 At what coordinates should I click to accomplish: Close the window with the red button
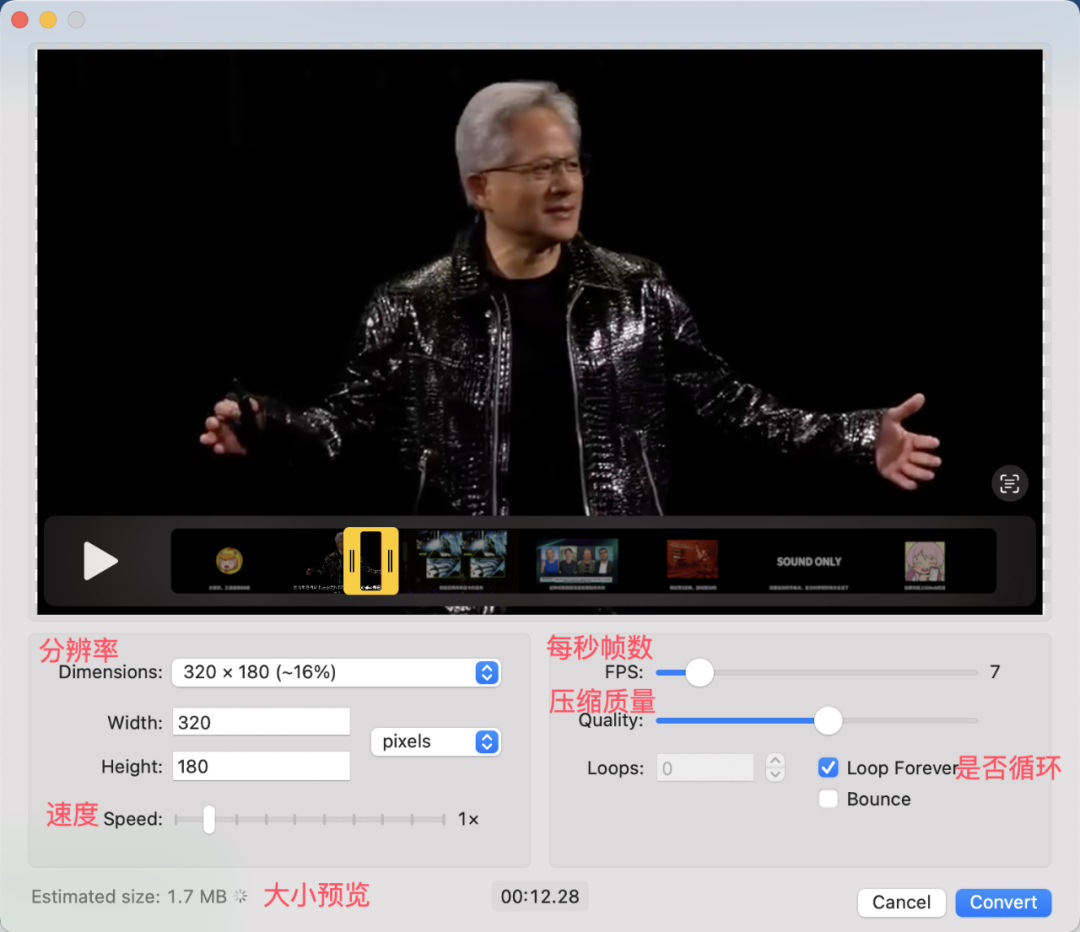(x=20, y=20)
